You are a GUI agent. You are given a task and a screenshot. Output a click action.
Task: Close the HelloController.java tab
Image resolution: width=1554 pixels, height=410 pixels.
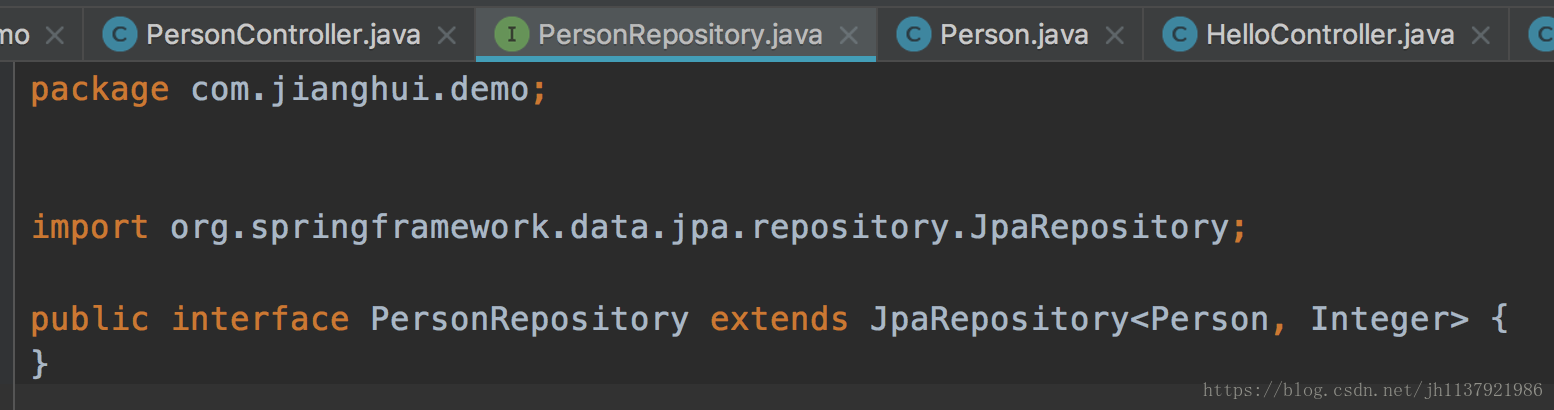pos(1481,36)
